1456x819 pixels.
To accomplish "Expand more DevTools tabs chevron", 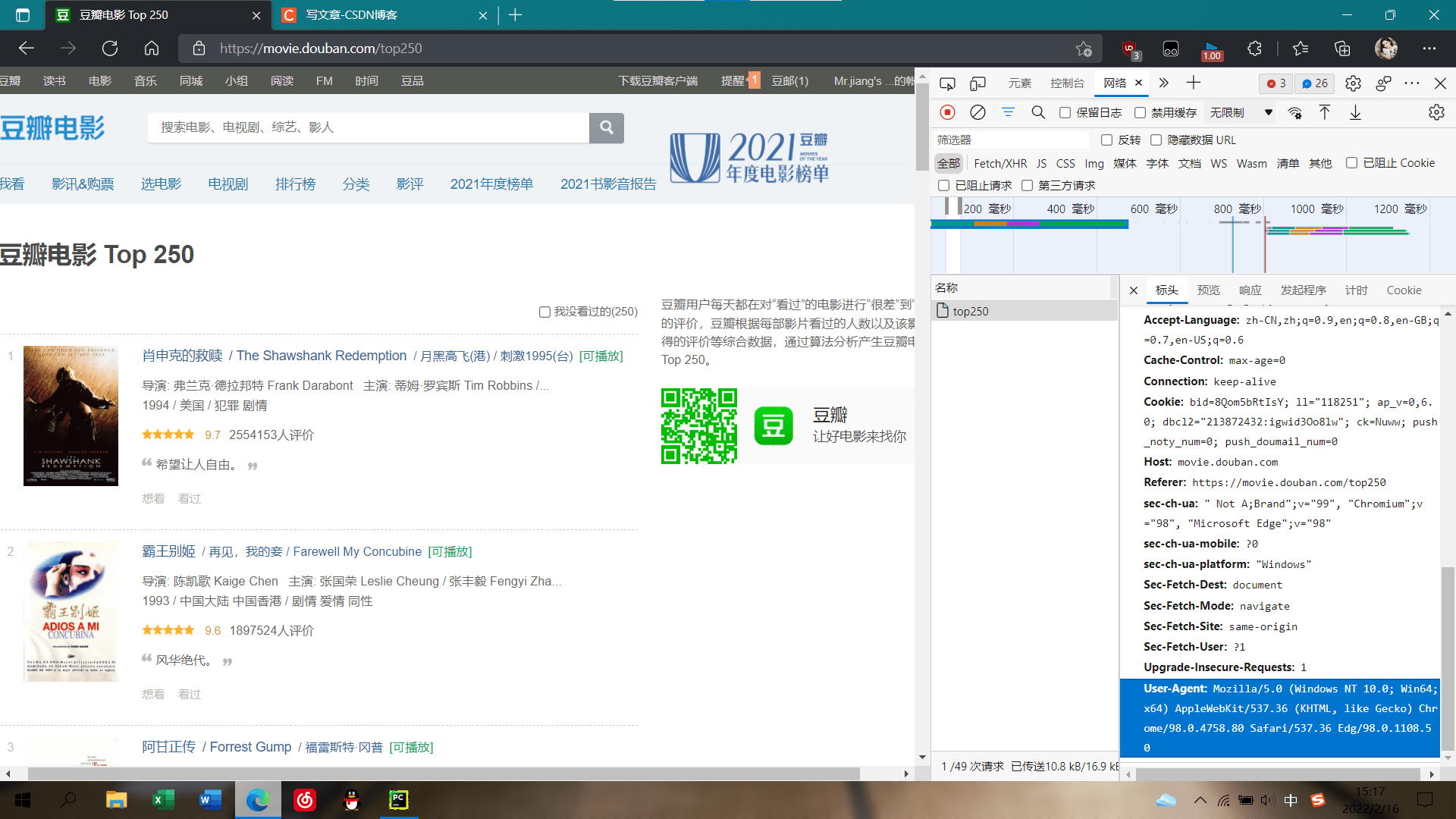I will [1164, 83].
